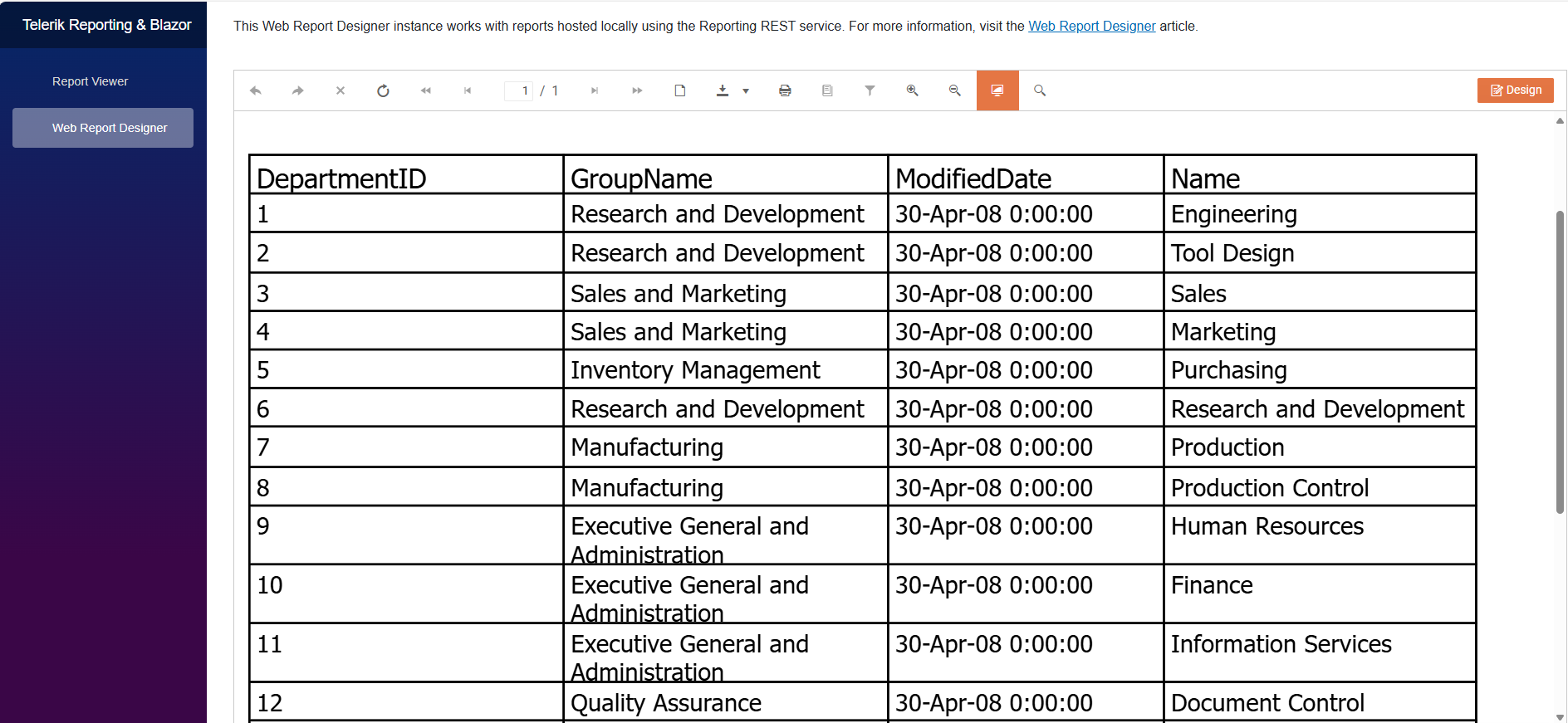Click the current page number field
1568x723 pixels.
(519, 90)
